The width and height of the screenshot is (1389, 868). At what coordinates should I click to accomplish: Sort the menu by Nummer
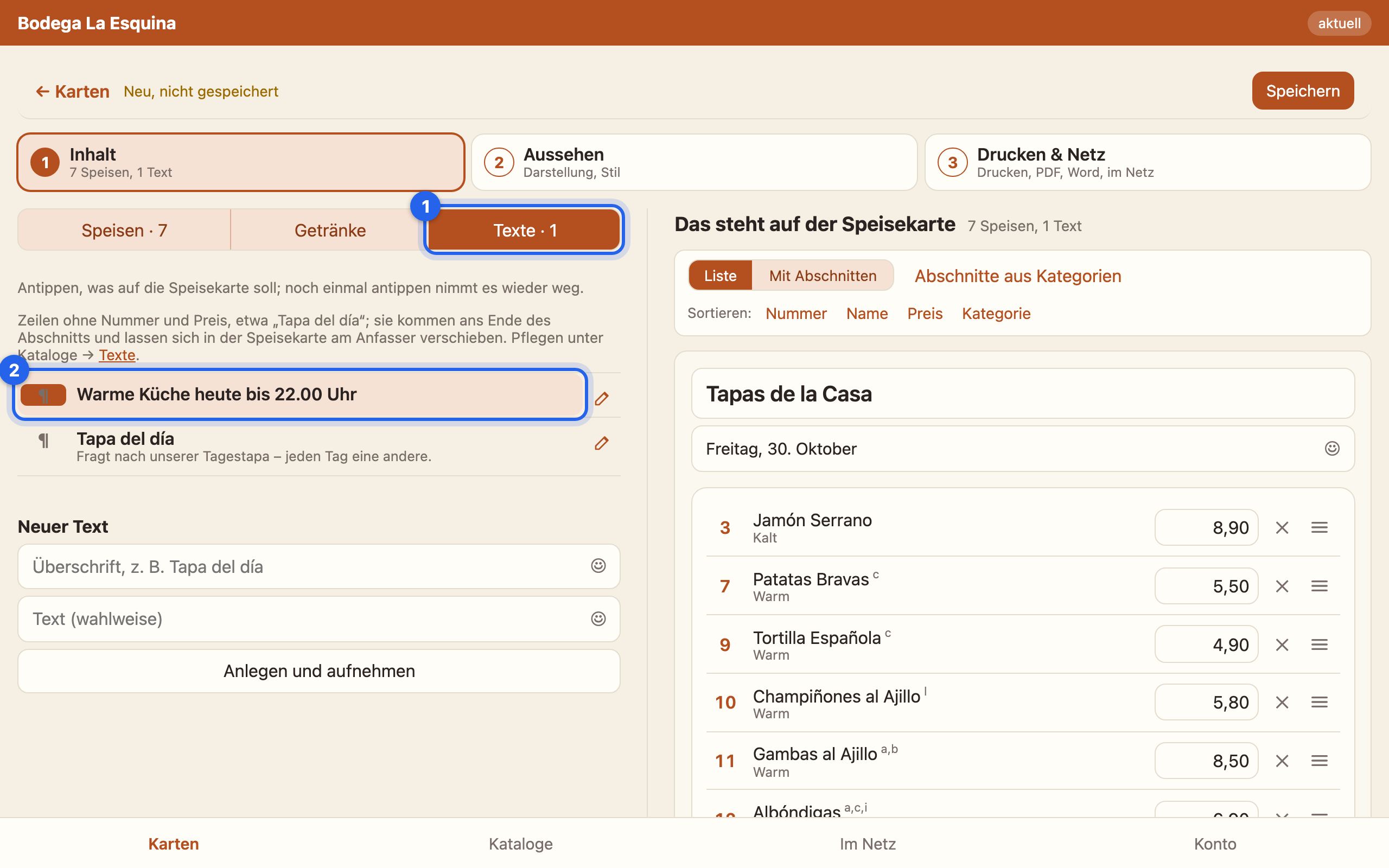coord(795,314)
